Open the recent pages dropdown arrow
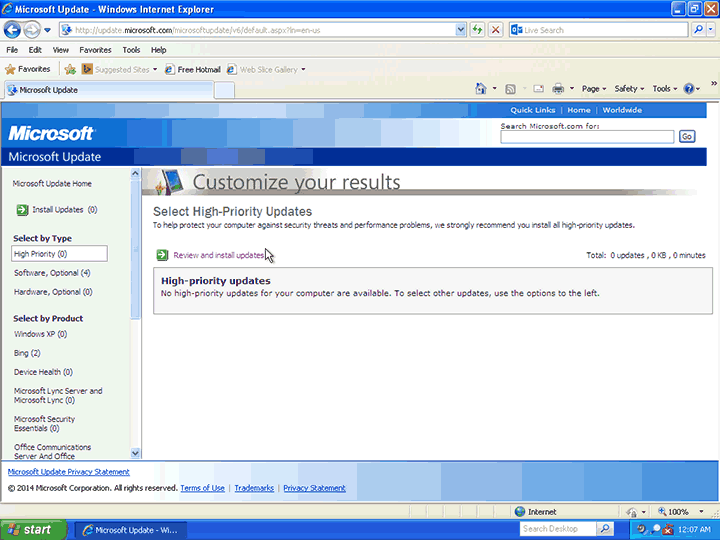 click(x=47, y=31)
